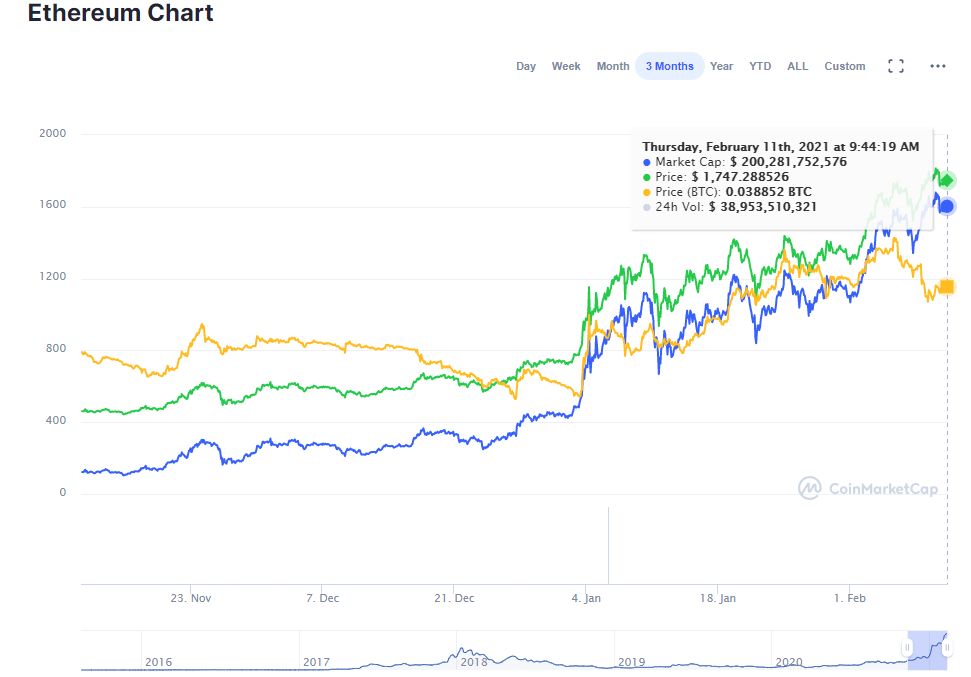971x677 pixels.
Task: Click the 2016 label in the navigator
Action: tap(159, 662)
